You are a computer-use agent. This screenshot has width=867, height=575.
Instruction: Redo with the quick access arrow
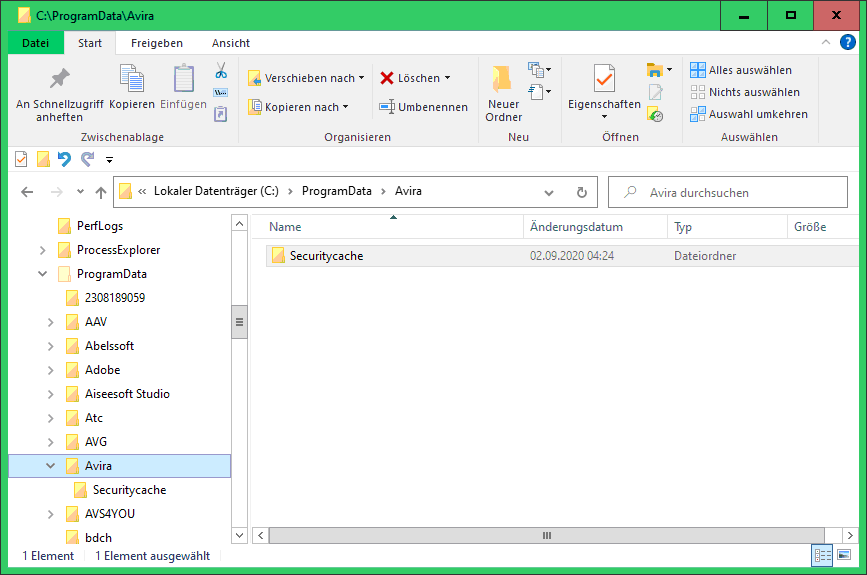[87, 159]
